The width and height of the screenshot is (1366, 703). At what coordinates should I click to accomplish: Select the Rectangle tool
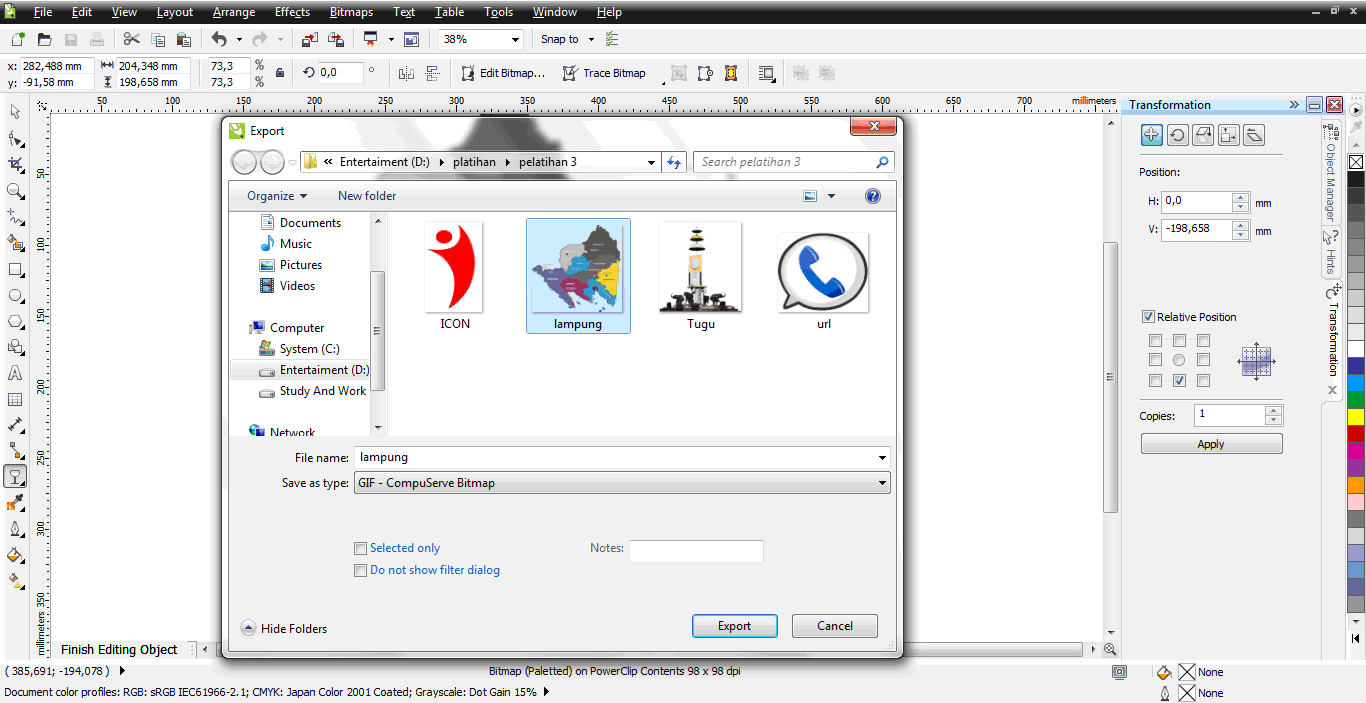point(15,269)
